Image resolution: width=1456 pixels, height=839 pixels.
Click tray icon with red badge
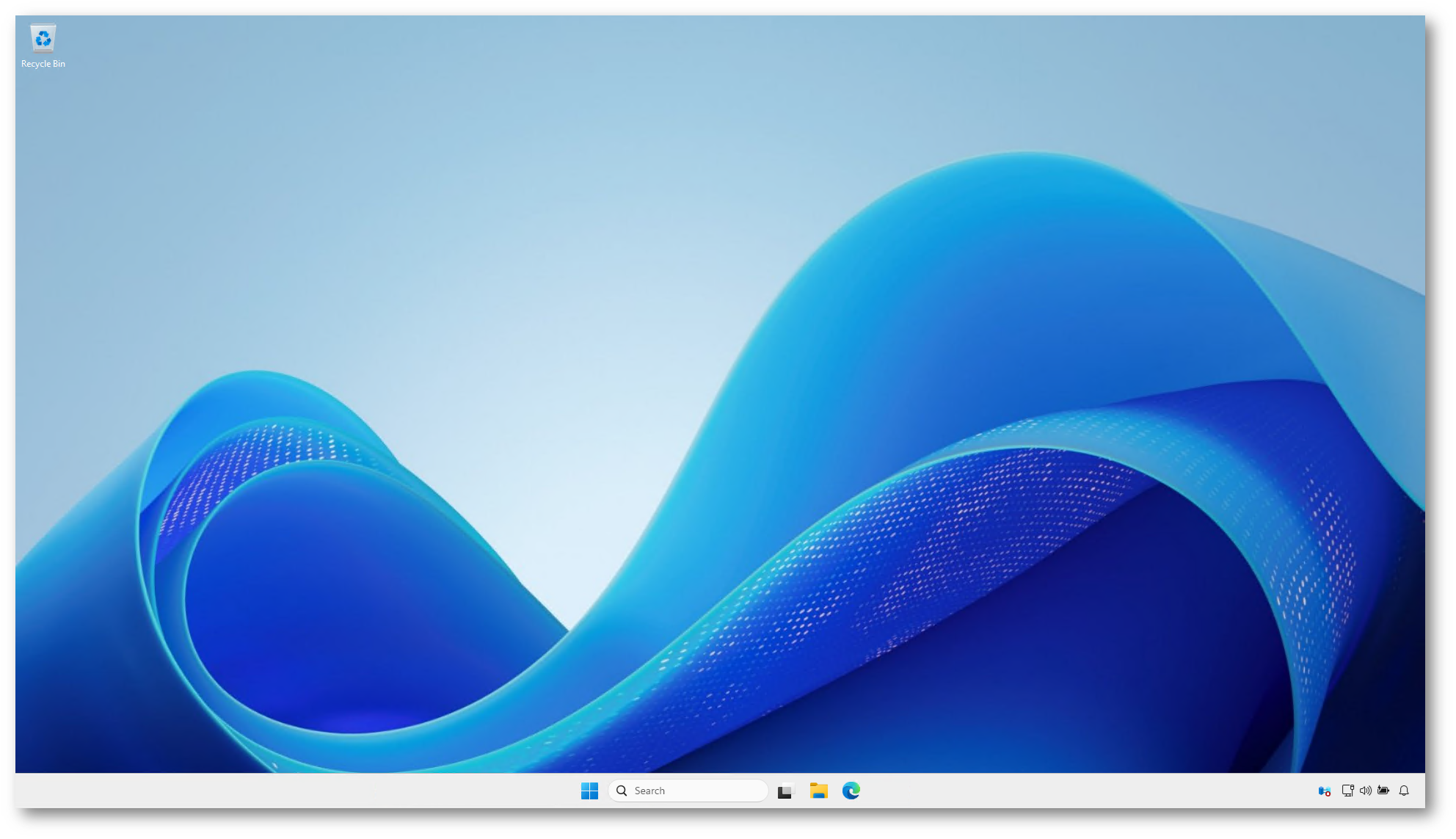[x=1324, y=791]
